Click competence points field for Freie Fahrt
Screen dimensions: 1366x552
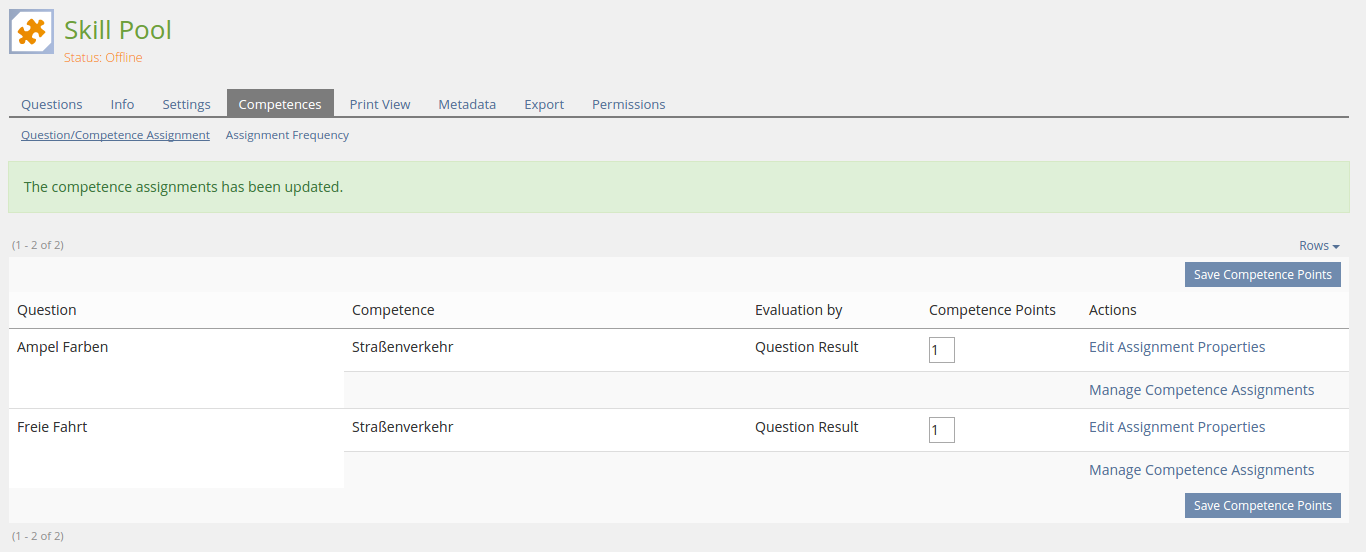(941, 430)
